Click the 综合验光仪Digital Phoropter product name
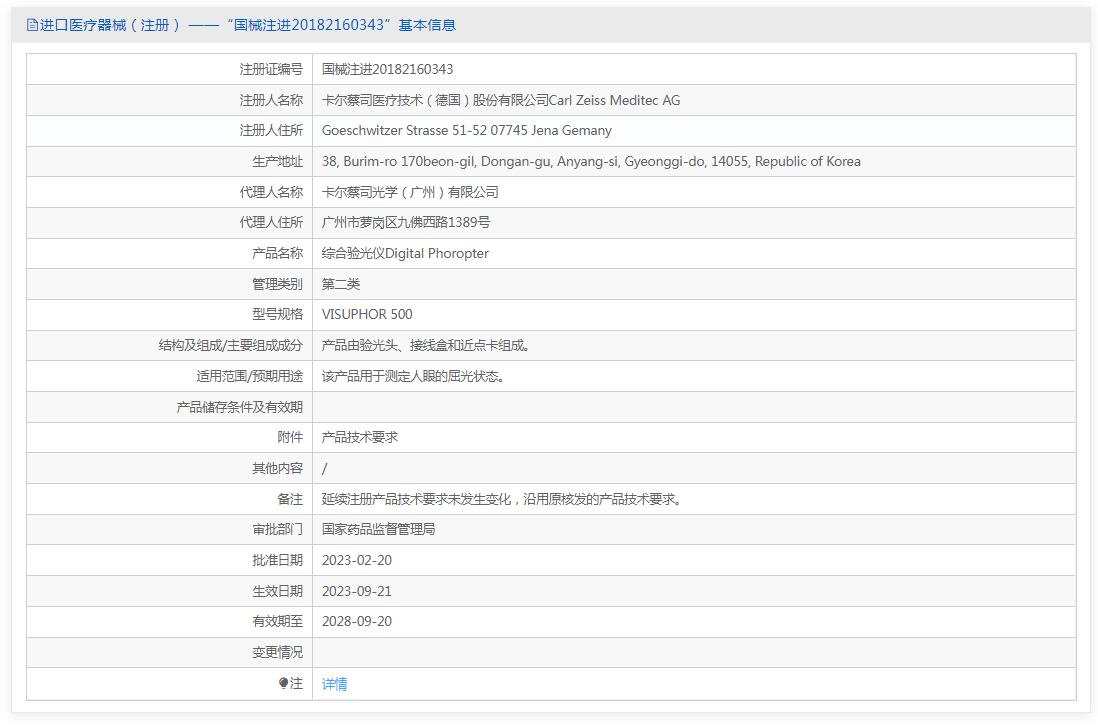This screenshot has width=1098, height=728. 405,253
